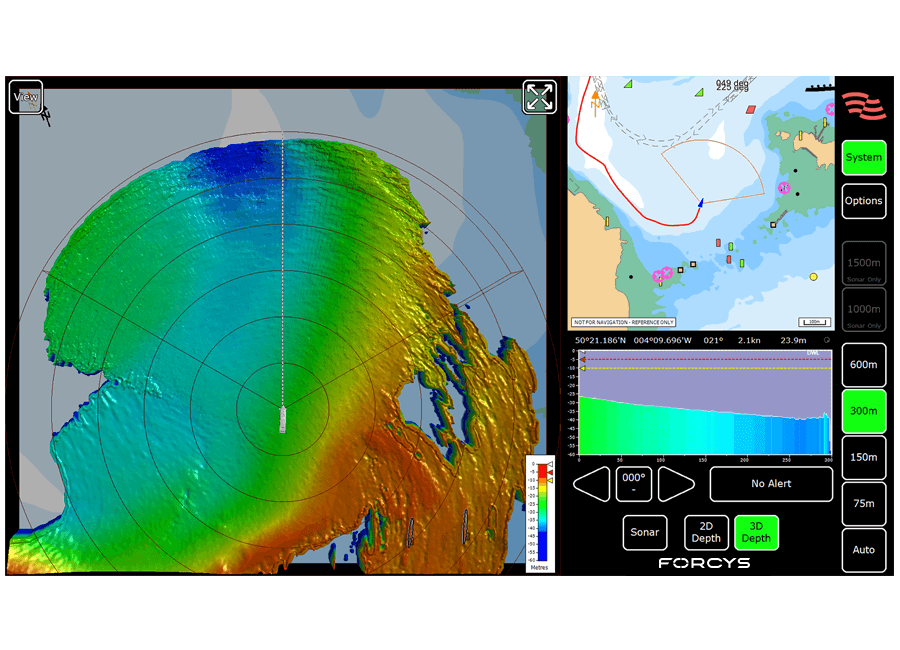Viewport: 900px width, 650px height.
Task: Open the Options menu
Action: (x=863, y=201)
